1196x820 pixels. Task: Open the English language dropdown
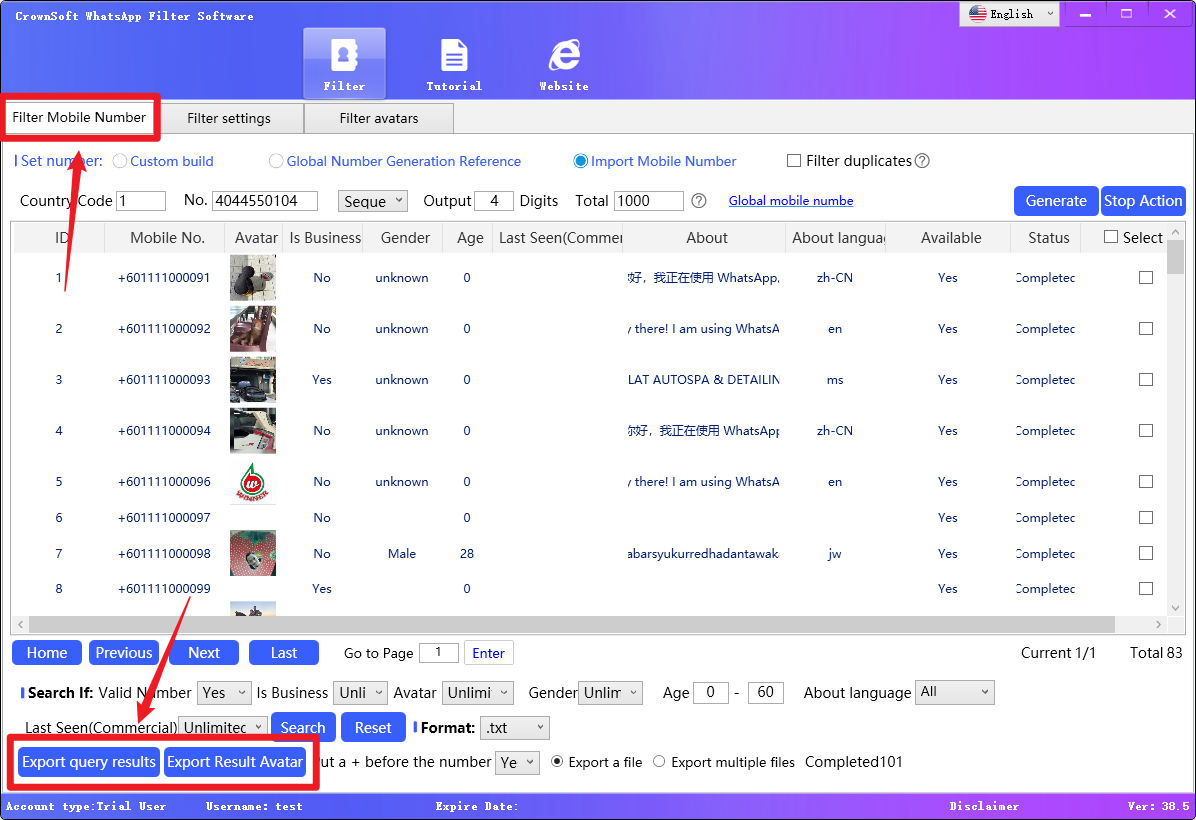tap(1010, 14)
